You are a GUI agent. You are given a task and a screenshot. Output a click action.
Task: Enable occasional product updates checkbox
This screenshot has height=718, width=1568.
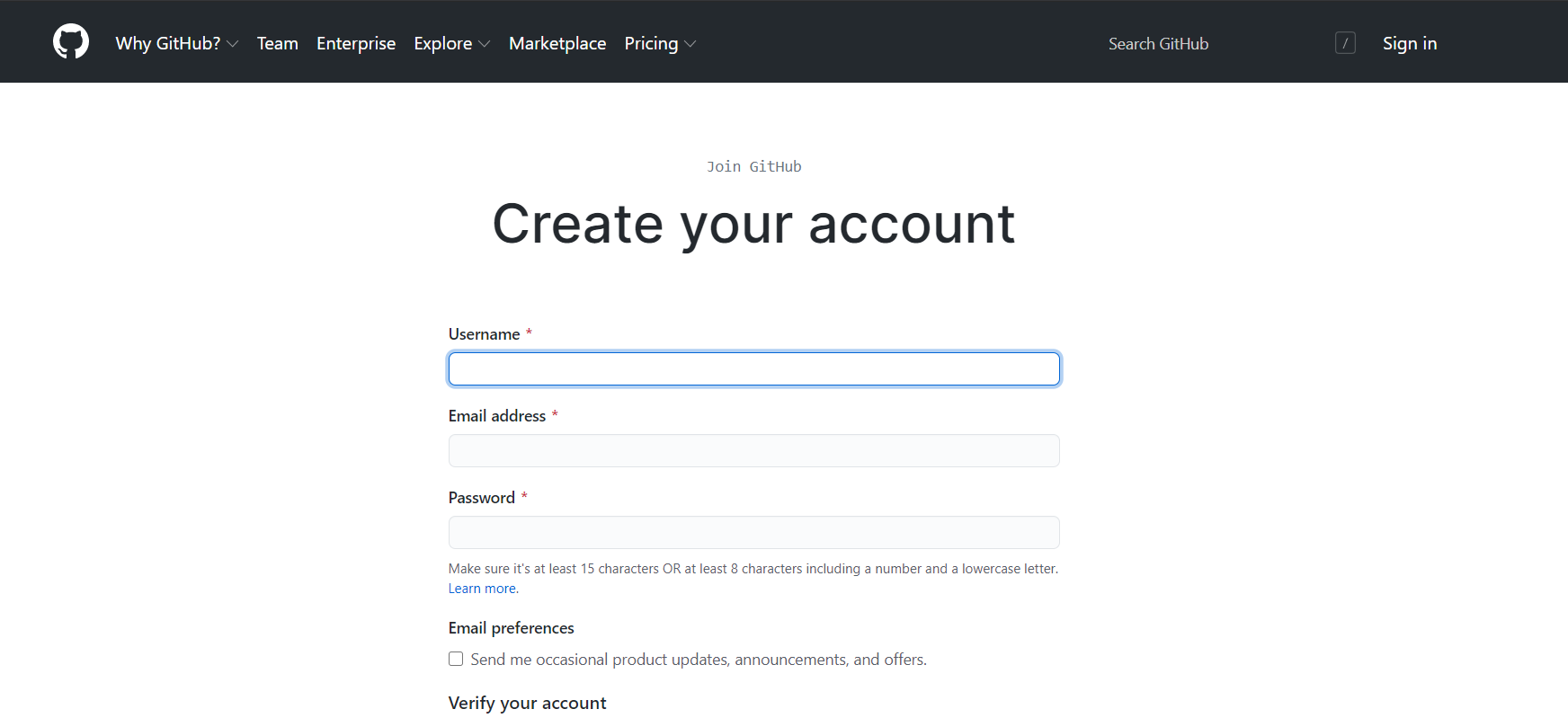pyautogui.click(x=456, y=659)
